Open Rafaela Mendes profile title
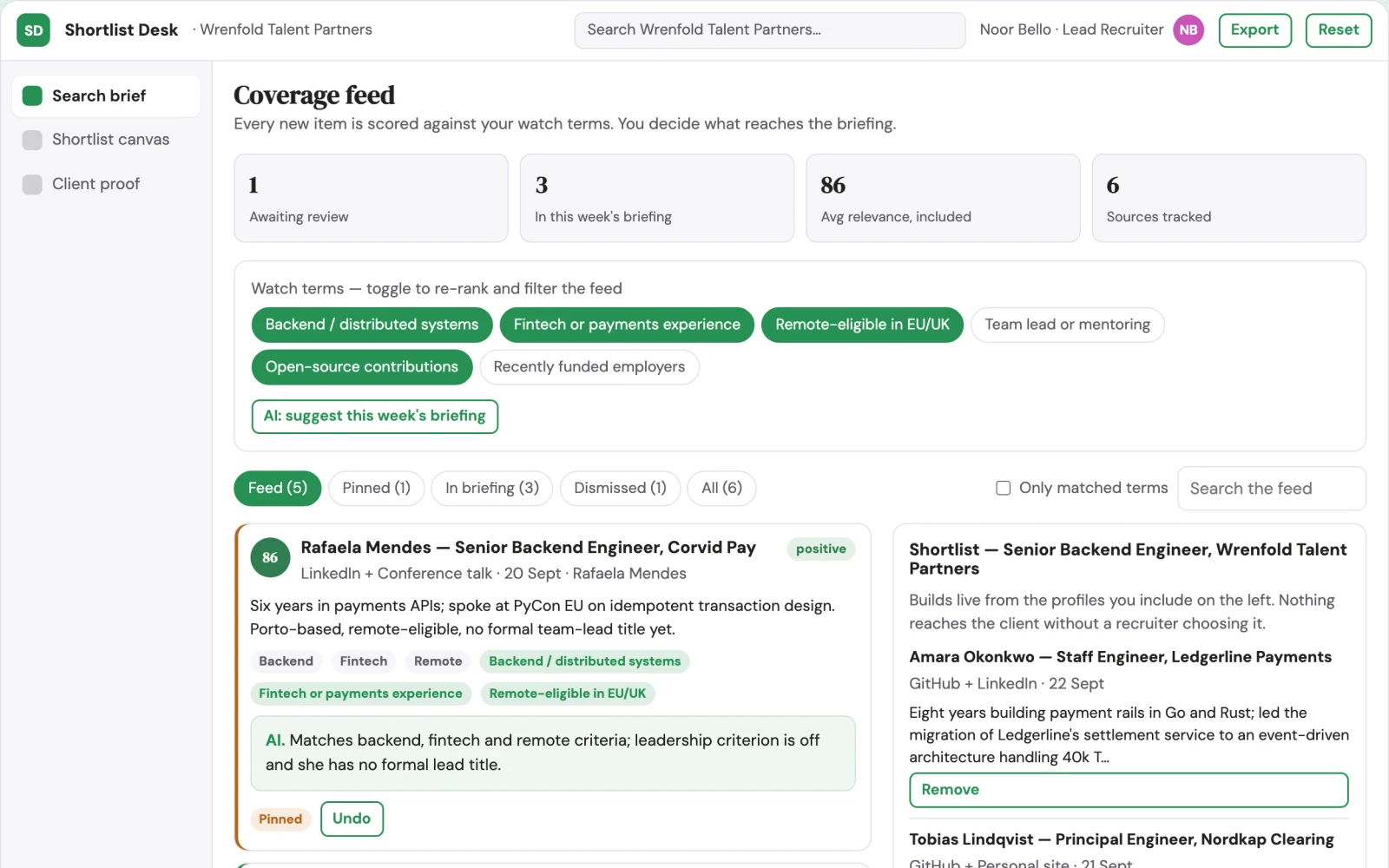The height and width of the screenshot is (868, 1389). pos(528,548)
